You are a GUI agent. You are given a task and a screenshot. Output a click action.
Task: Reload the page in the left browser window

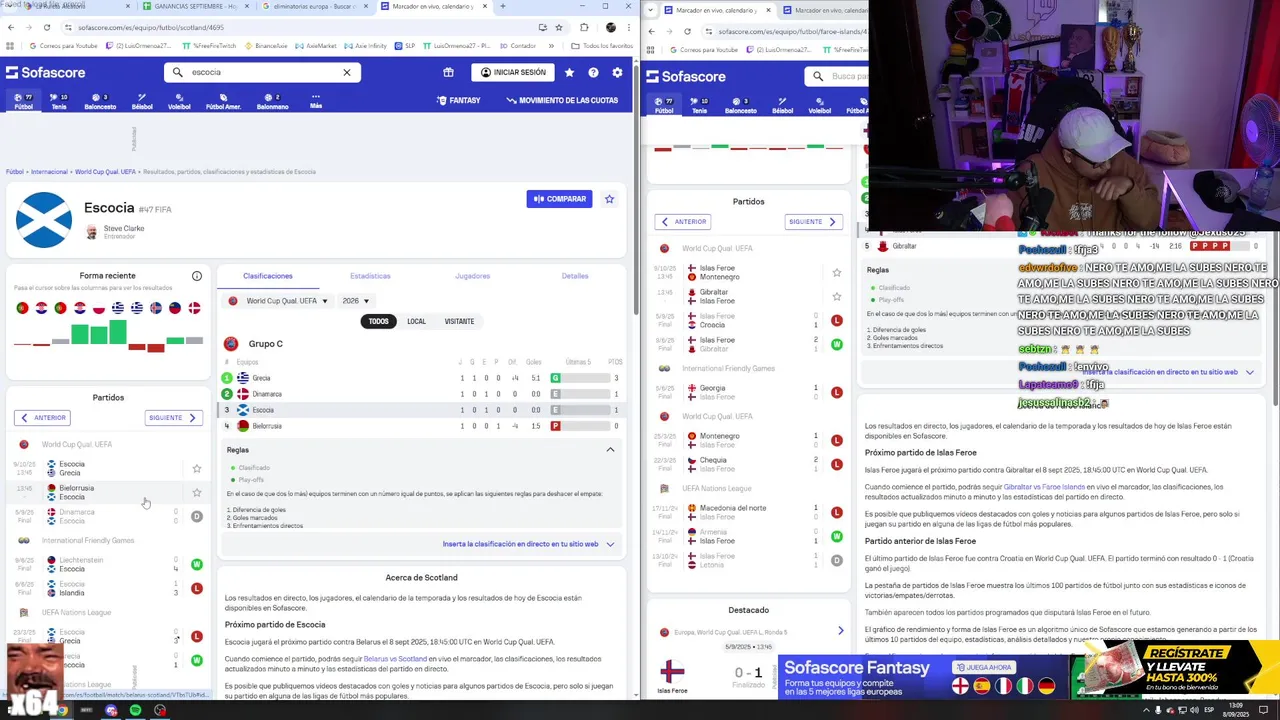coord(47,27)
